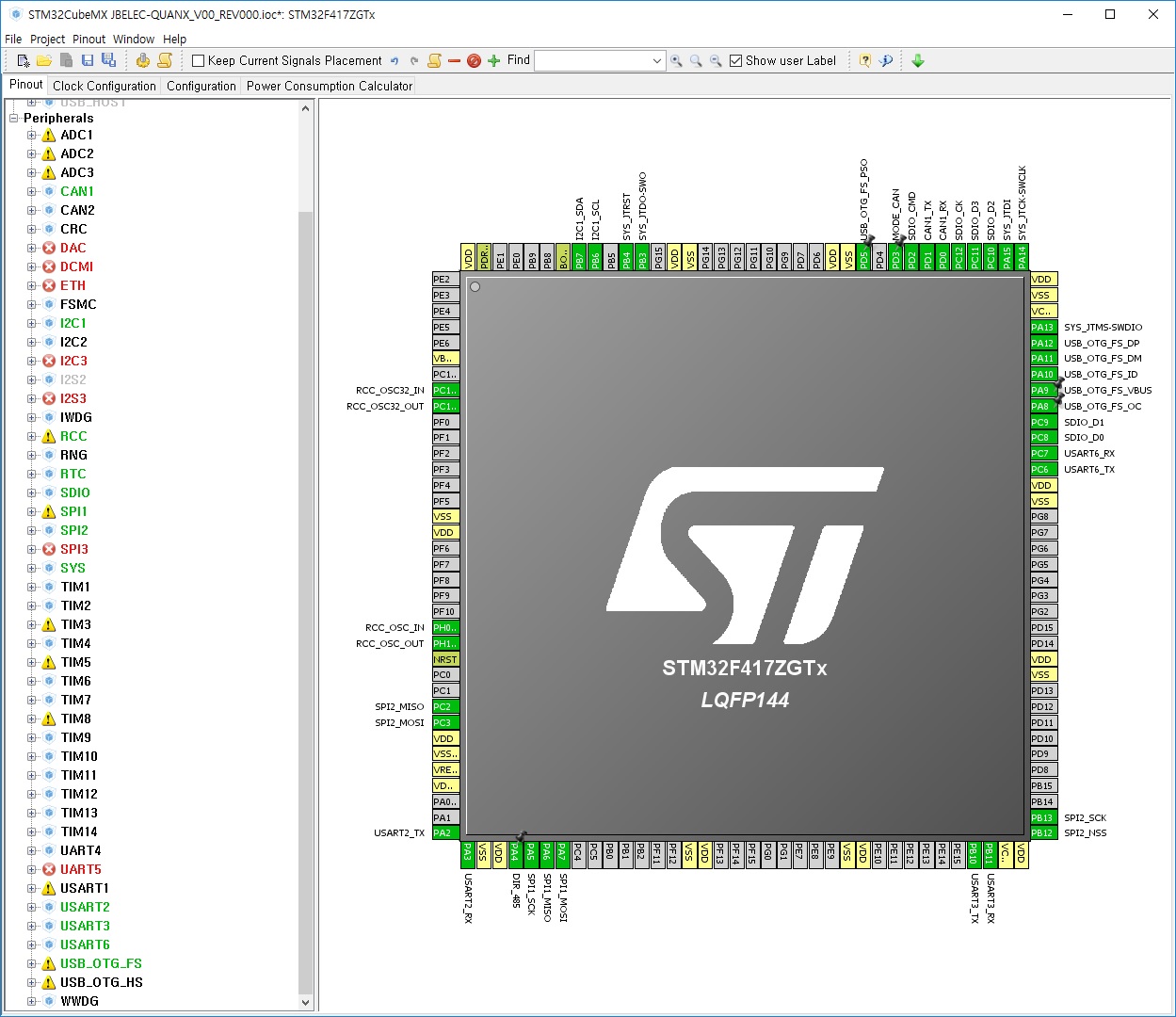Open the green software download icon
Viewport: 1176px width, 1017px height.
click(x=918, y=60)
